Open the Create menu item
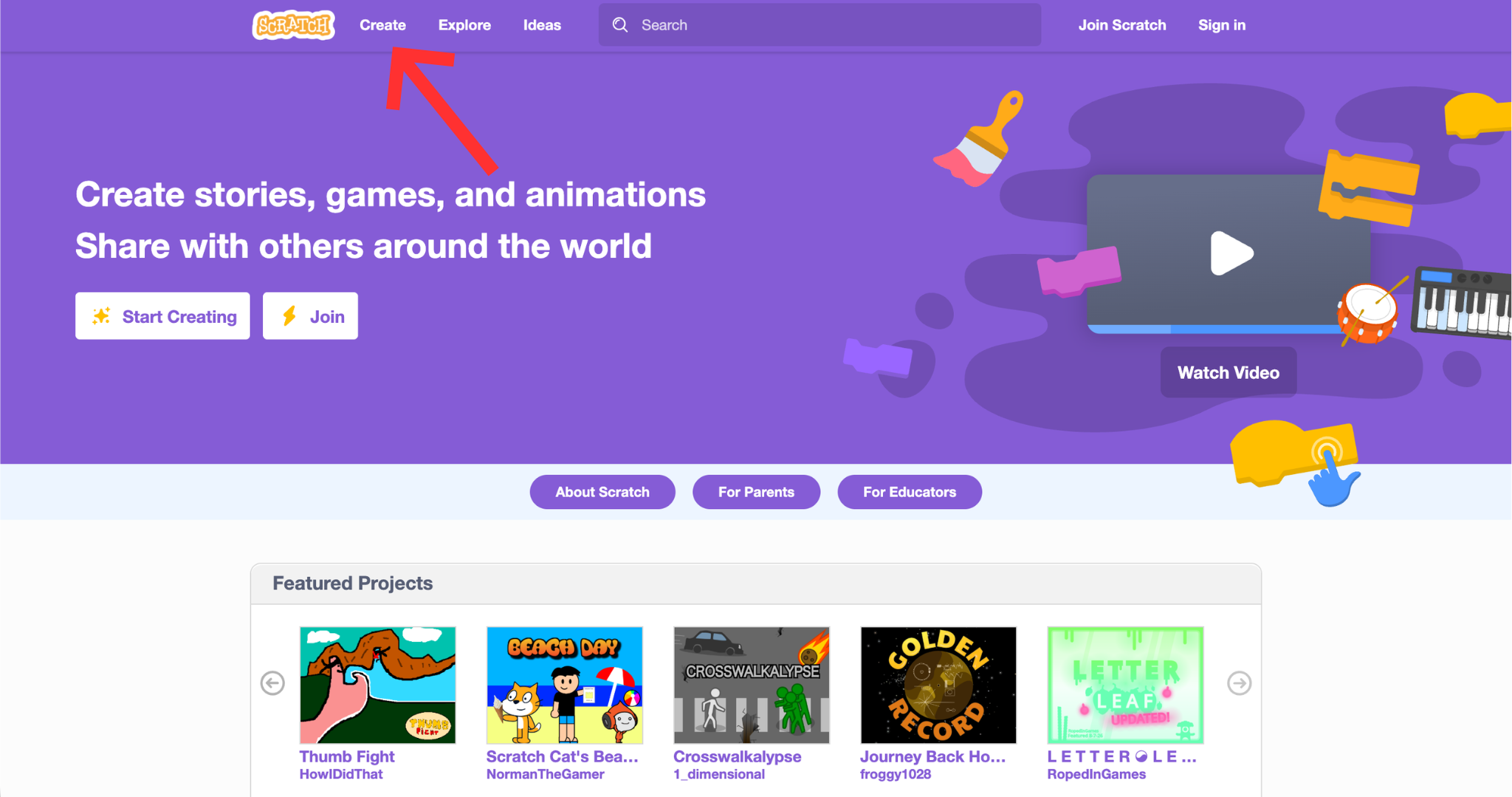This screenshot has height=797, width=1512. click(382, 25)
